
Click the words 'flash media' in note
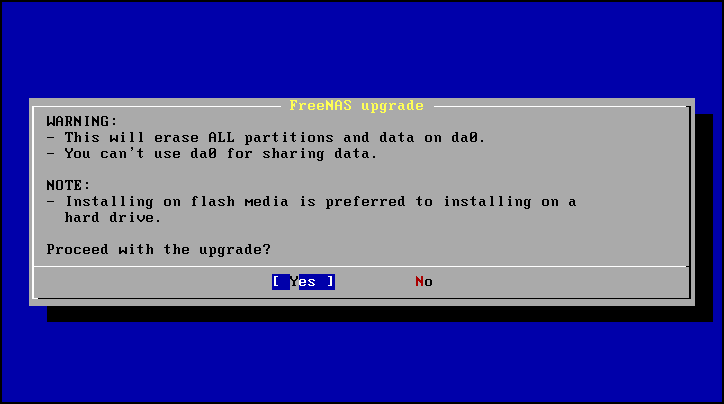[x=240, y=202]
